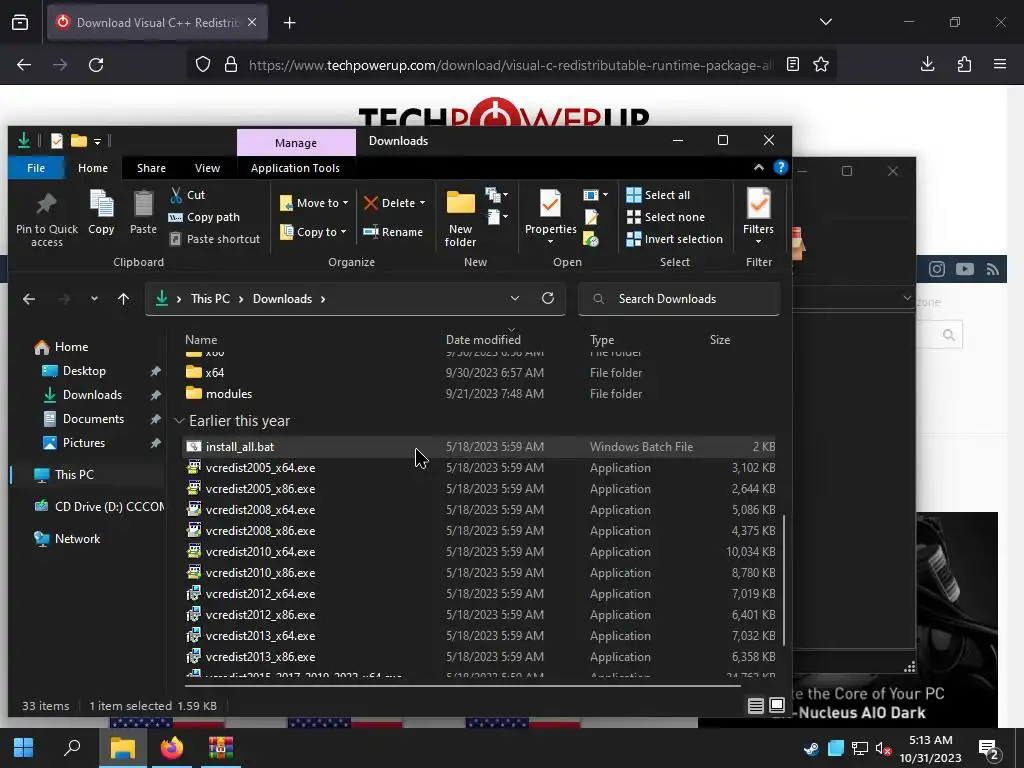Viewport: 1024px width, 768px height.
Task: Open Instagram link on TechPowerUp page
Action: [937, 269]
